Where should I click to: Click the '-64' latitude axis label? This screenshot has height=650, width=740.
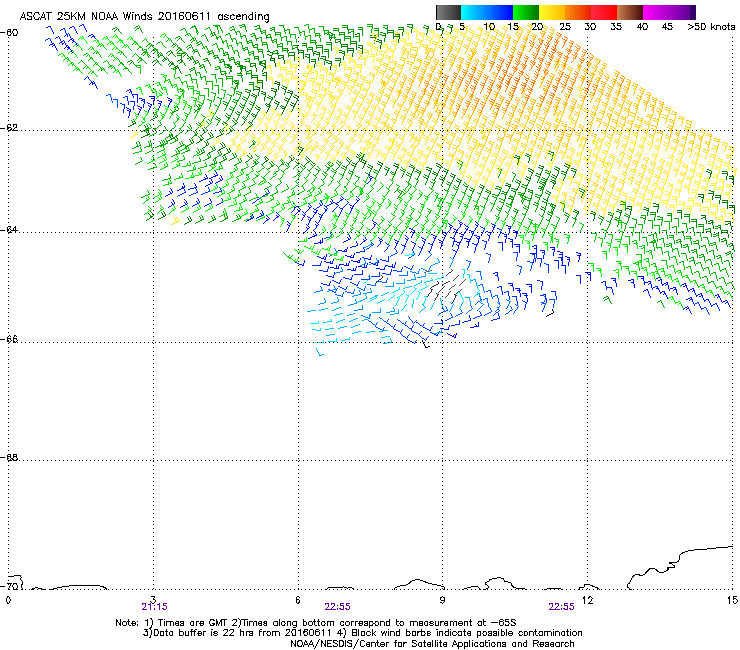pyautogui.click(x=9, y=230)
